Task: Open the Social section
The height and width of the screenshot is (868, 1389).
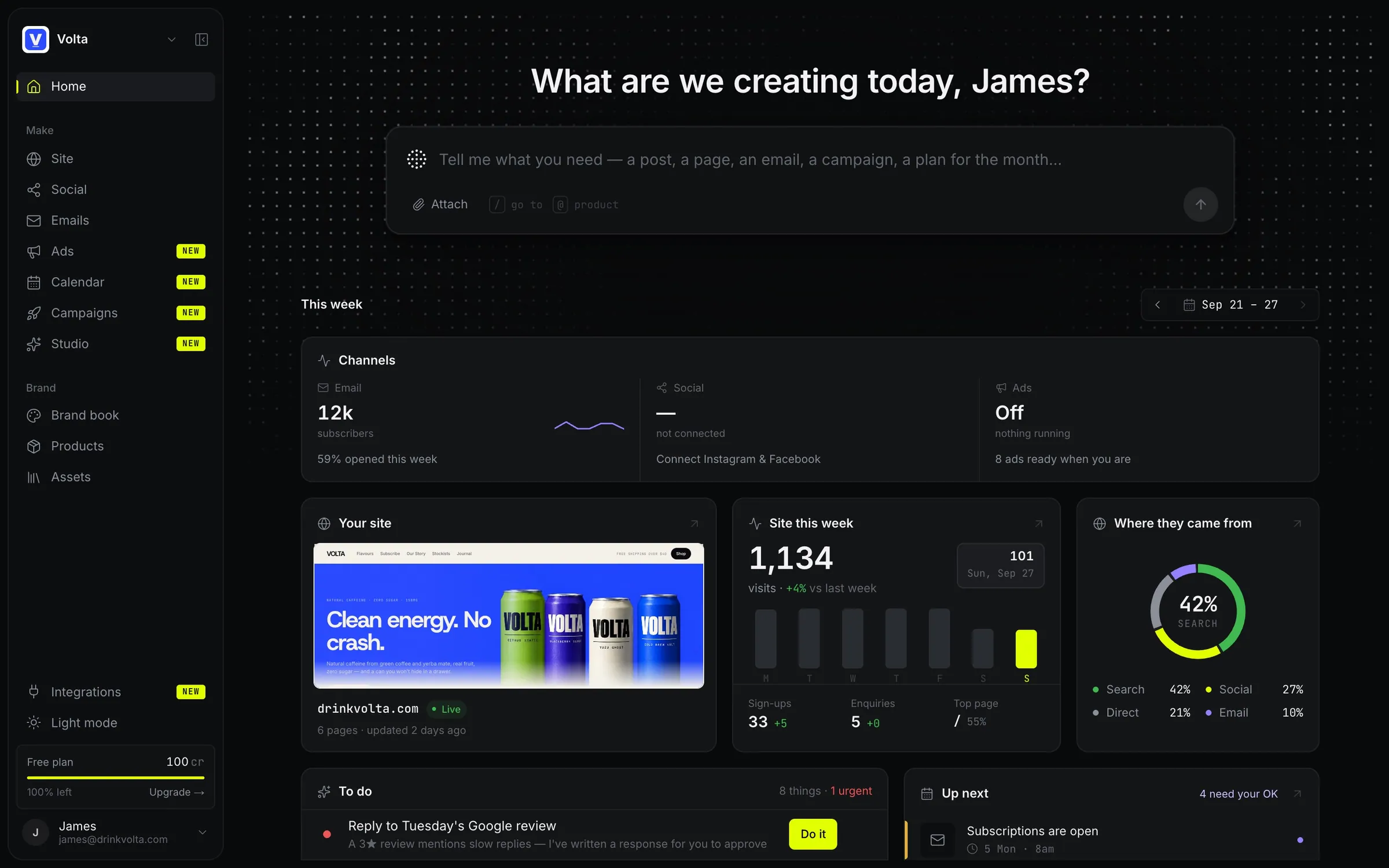Action: coord(116,189)
